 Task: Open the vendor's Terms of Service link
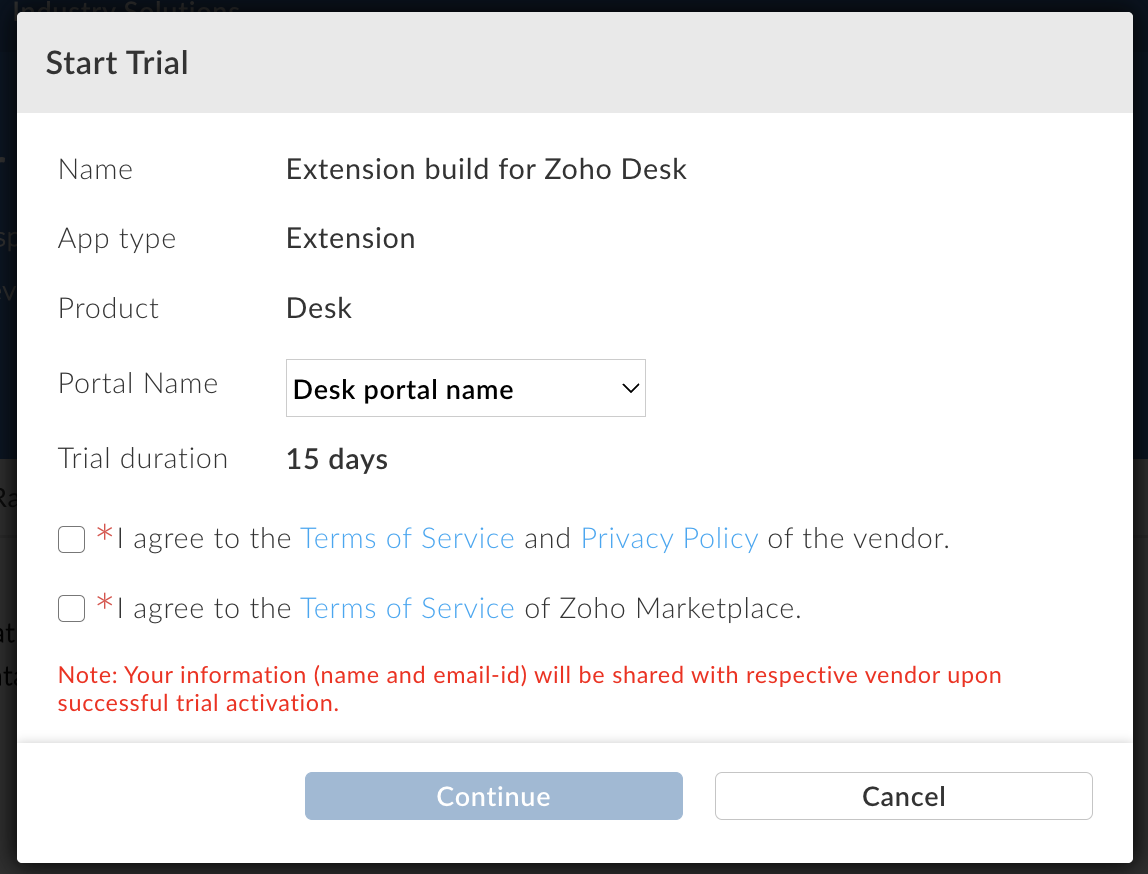pyautogui.click(x=407, y=539)
